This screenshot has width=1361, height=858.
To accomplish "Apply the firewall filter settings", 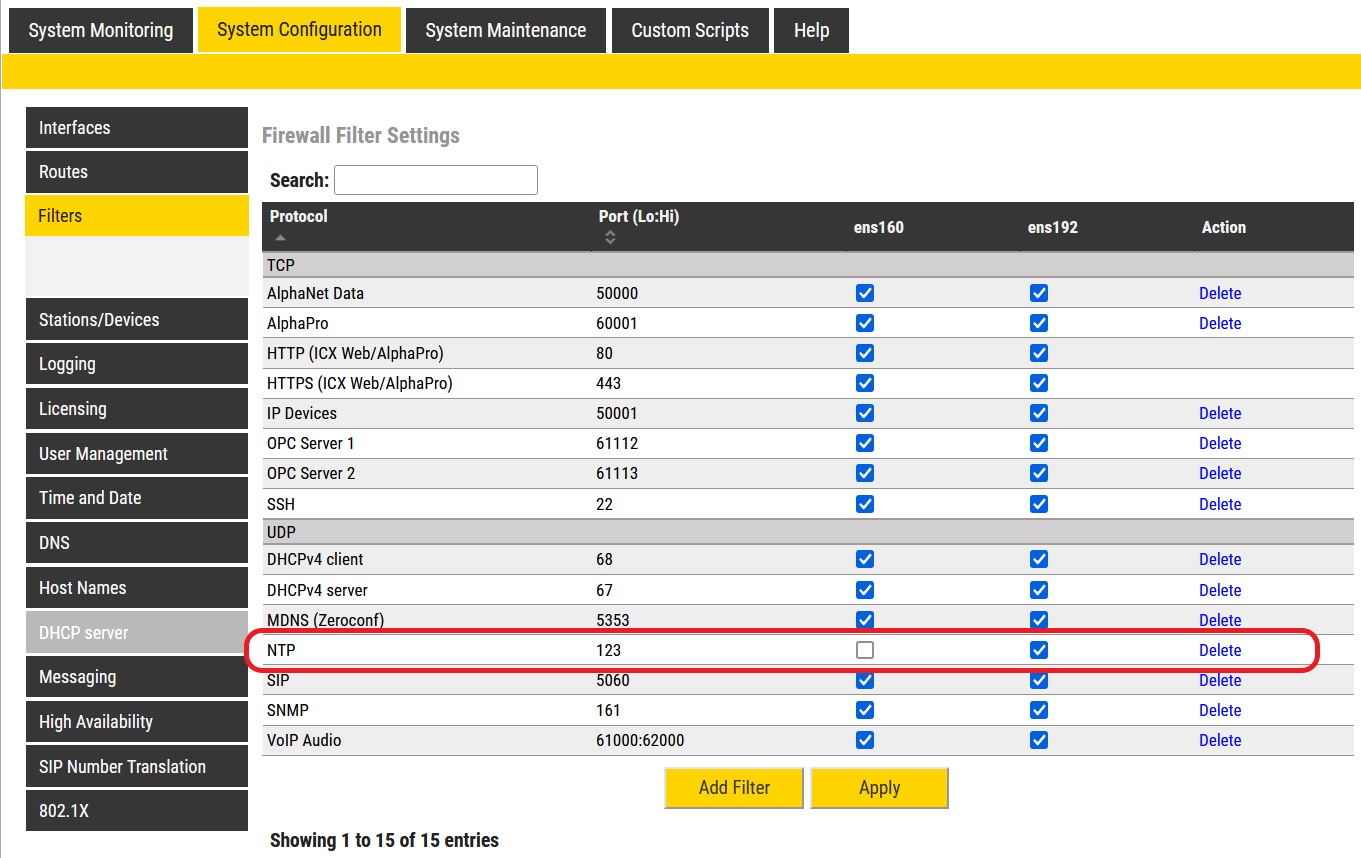I will click(x=879, y=787).
